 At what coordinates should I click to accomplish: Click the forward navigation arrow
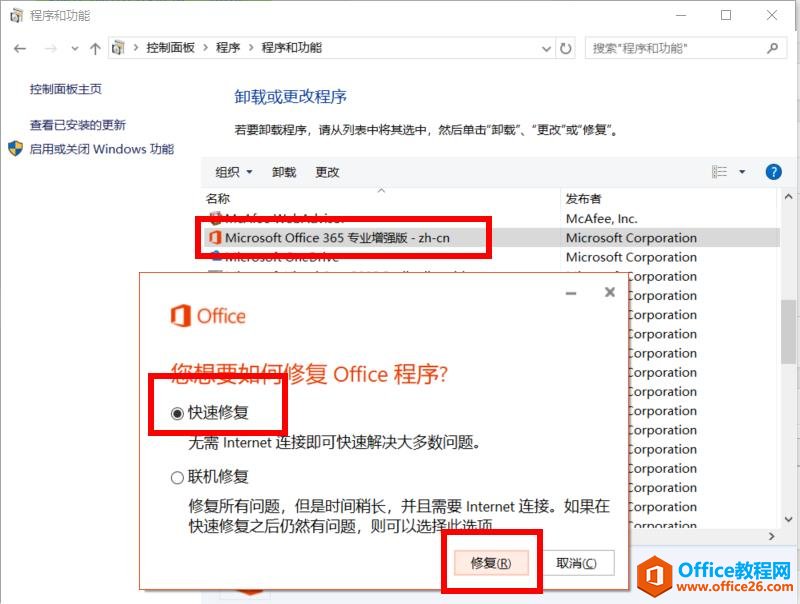coord(51,48)
